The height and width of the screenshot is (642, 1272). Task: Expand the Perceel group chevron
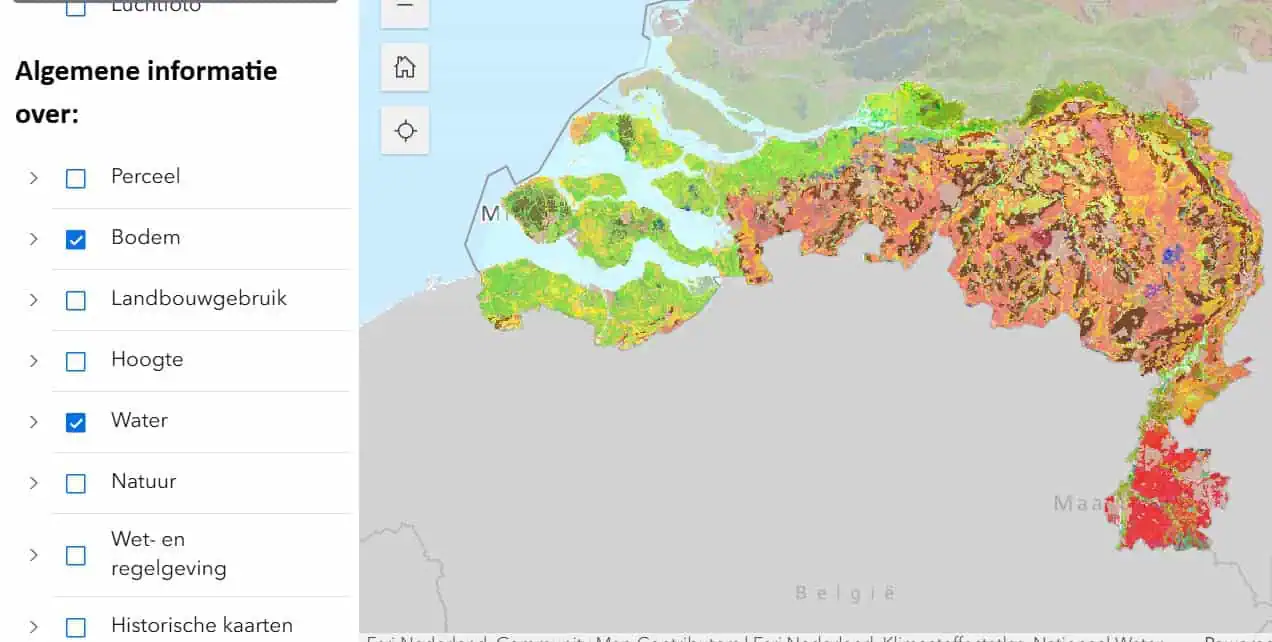point(34,178)
